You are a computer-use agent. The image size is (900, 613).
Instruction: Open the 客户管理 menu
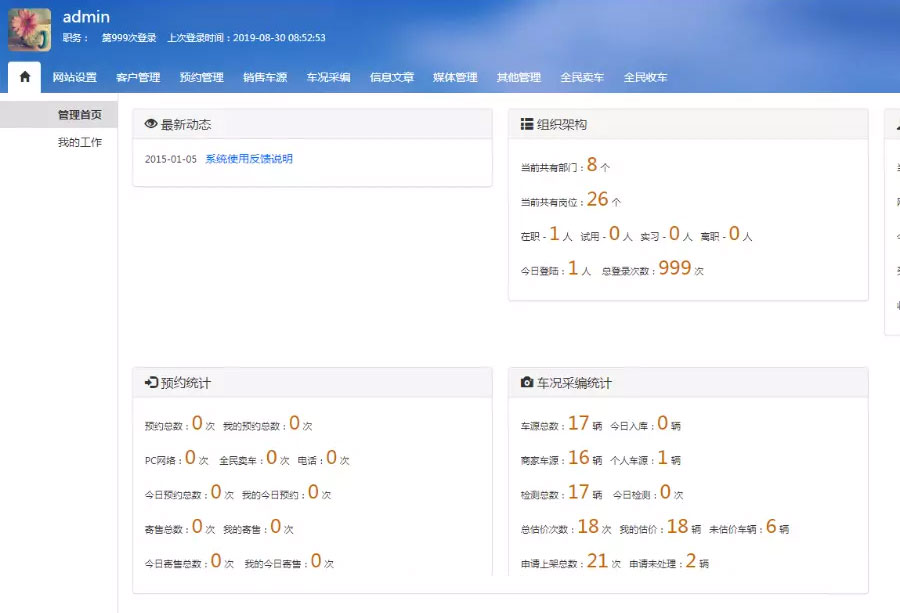pyautogui.click(x=138, y=78)
